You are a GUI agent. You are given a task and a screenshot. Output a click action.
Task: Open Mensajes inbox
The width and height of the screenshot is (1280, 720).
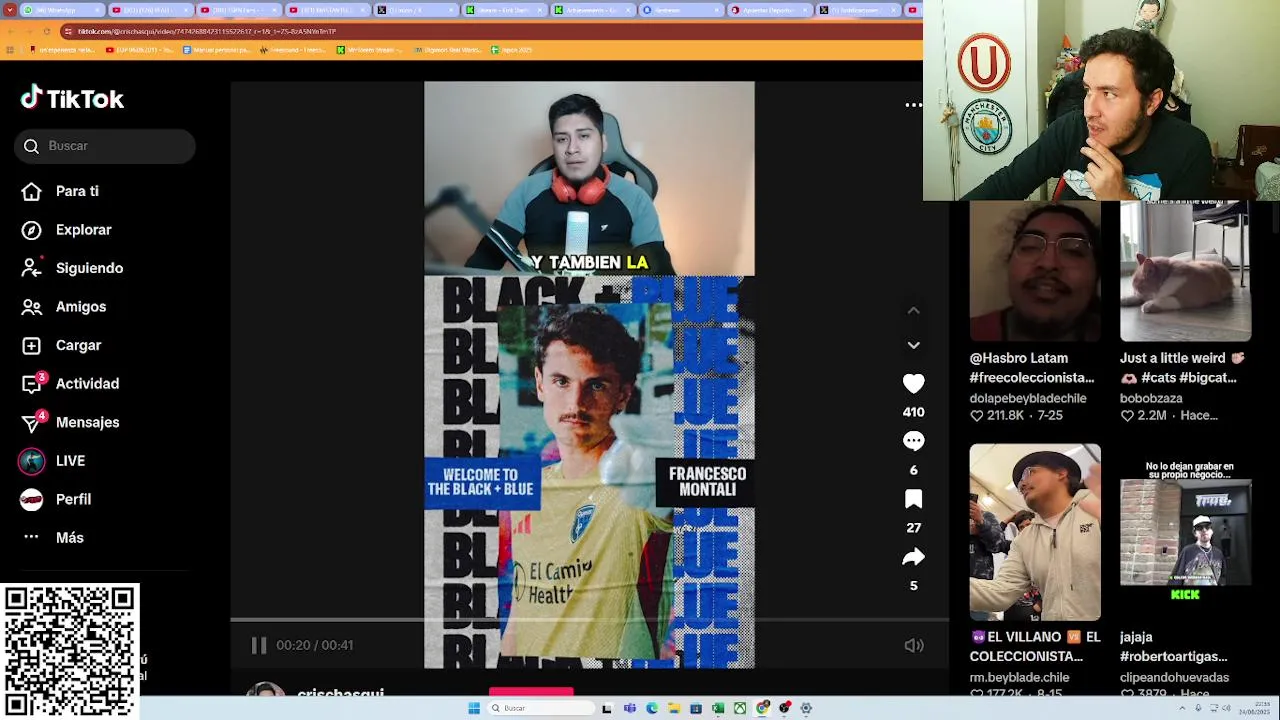[x=87, y=422]
